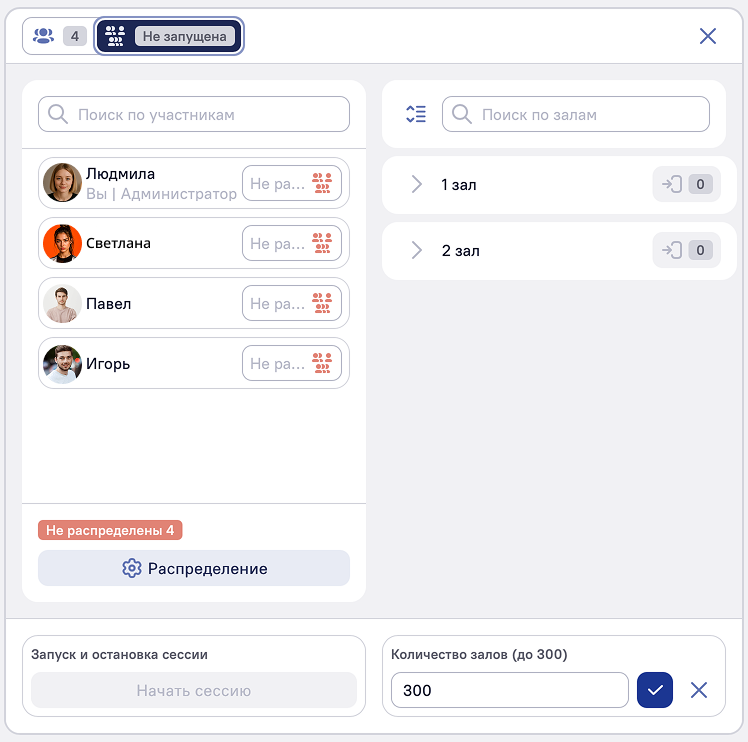Click the enter room icon for '2 зал'
Screen dimensions: 748x742
click(x=672, y=250)
